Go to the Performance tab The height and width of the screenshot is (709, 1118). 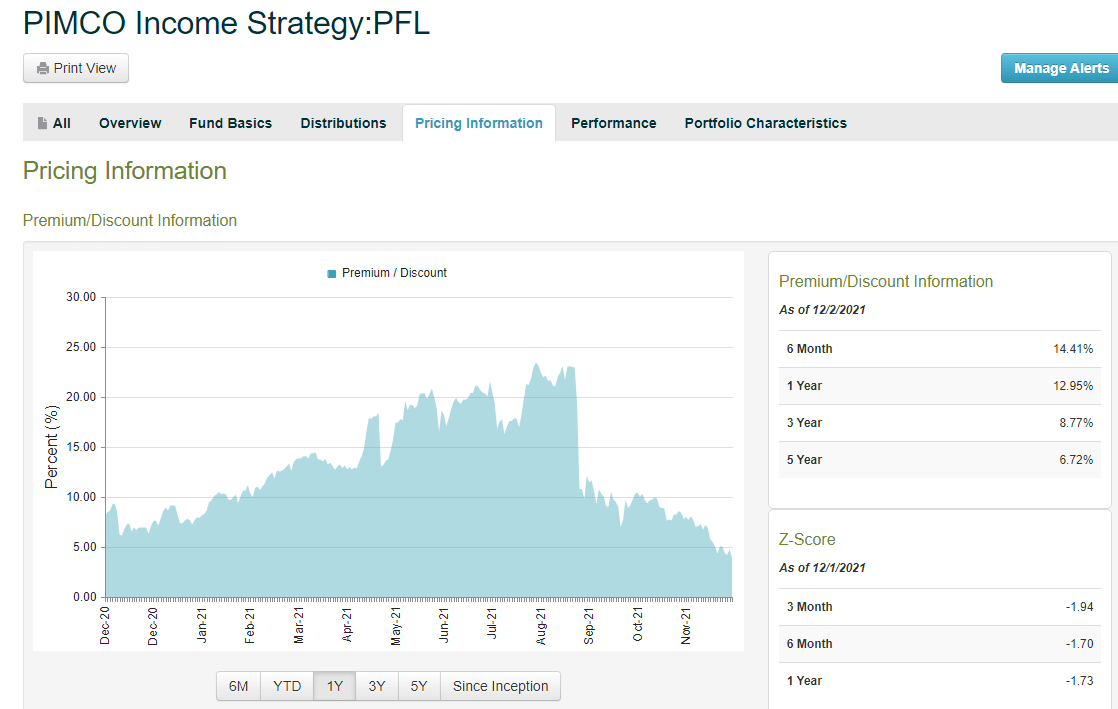613,123
